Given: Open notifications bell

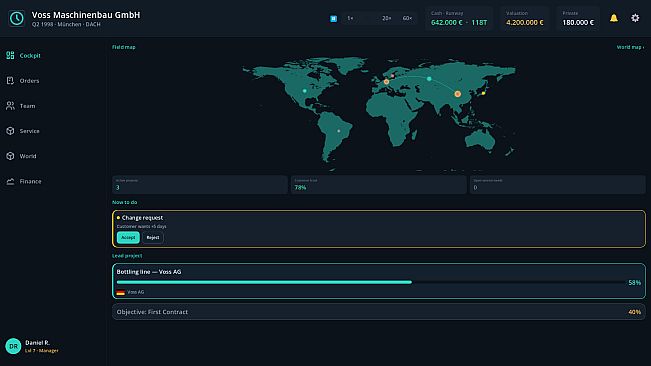Looking at the screenshot, I should coord(614,18).
